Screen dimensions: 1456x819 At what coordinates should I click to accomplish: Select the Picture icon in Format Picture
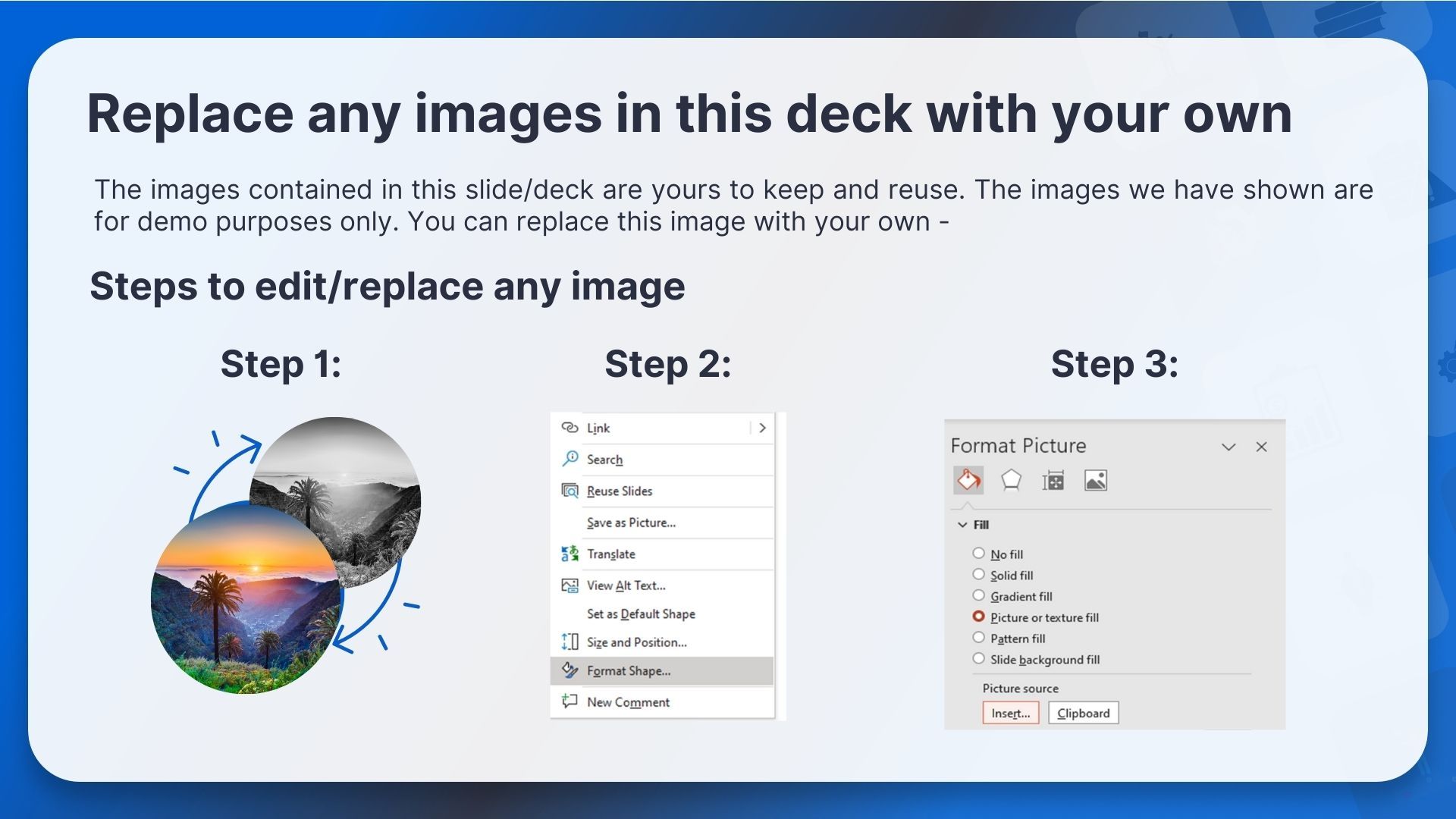tap(1094, 479)
